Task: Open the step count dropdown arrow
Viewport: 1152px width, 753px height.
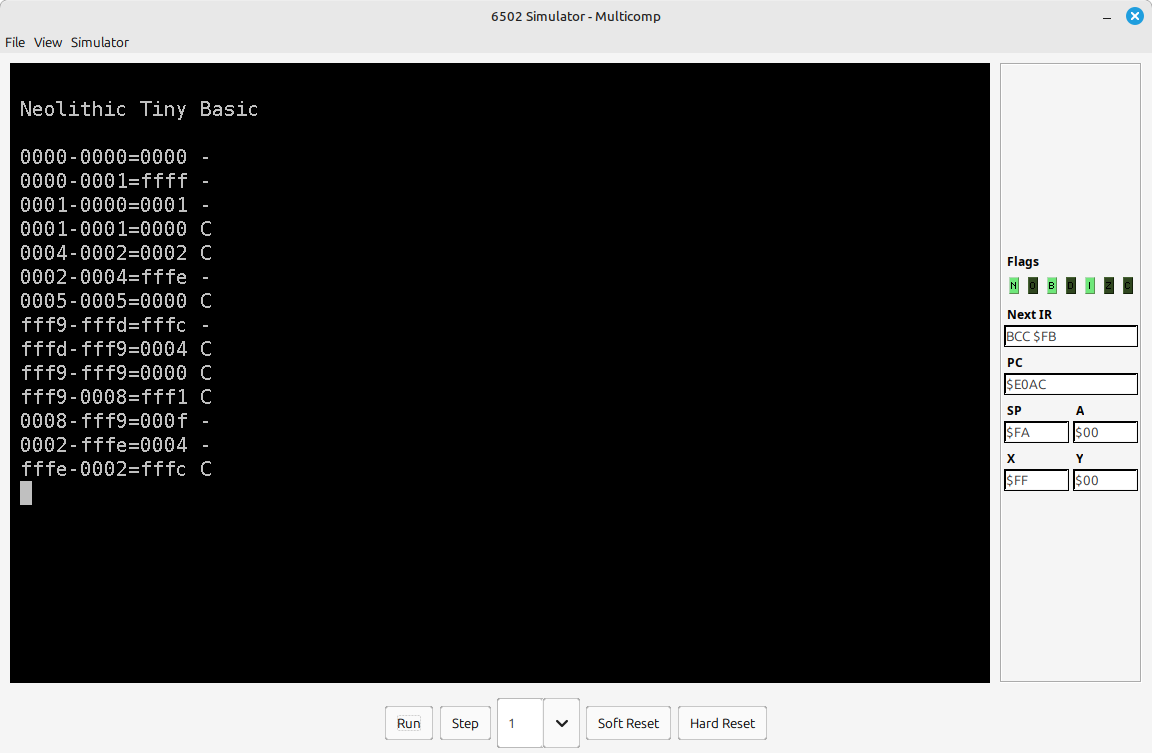Action: 562,723
